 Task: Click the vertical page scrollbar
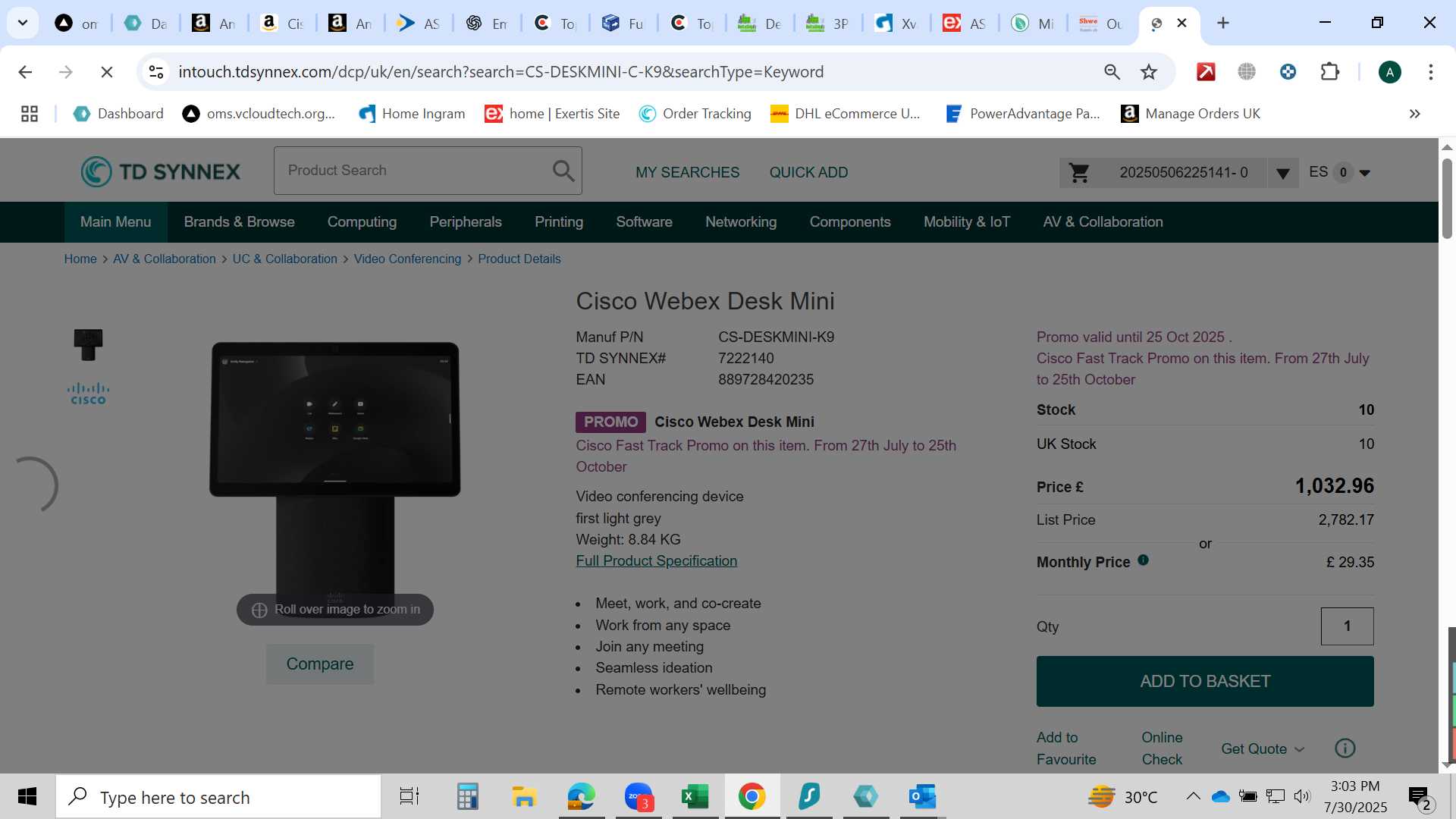pos(1447,455)
